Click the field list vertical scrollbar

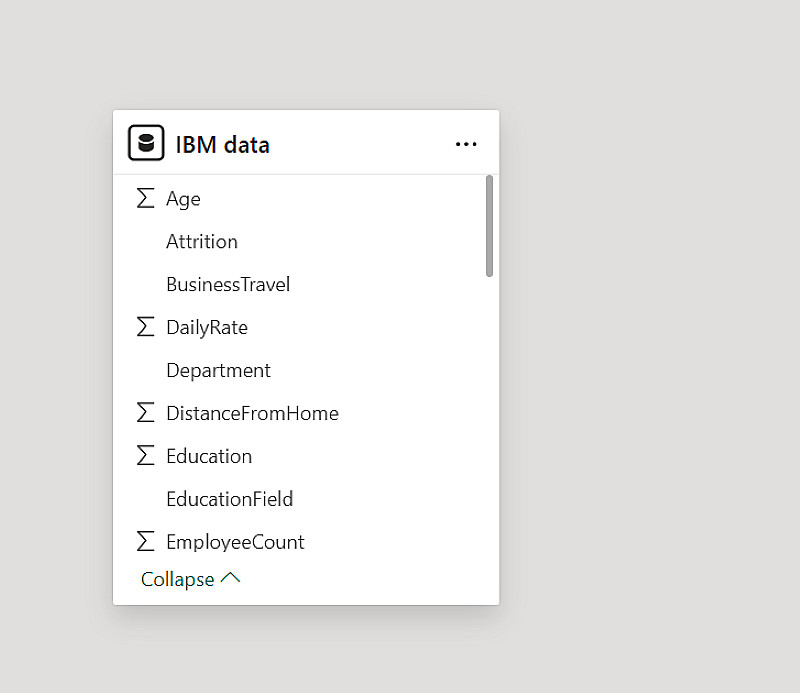tap(489, 226)
